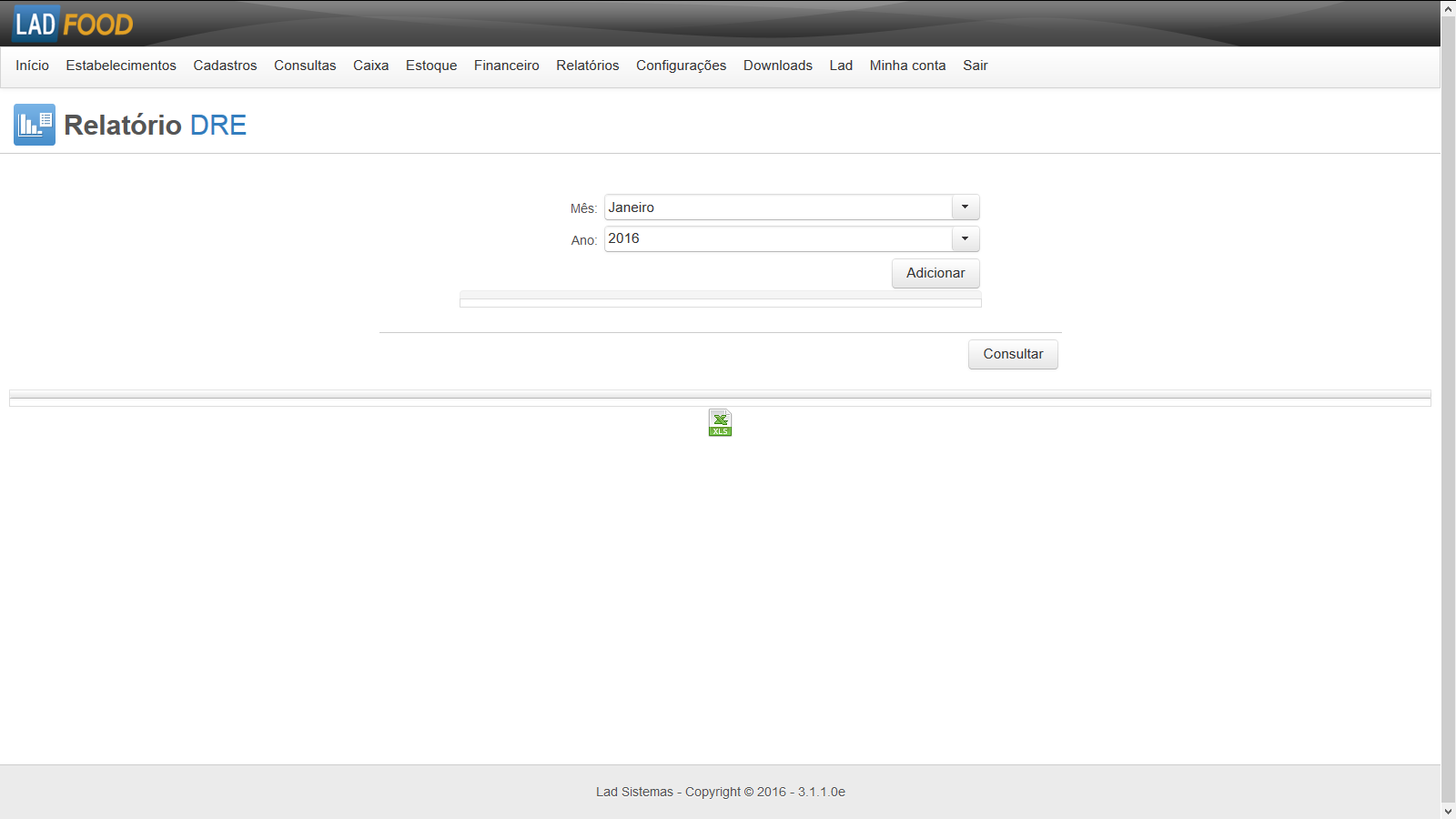
Task: Click the page scrollbar up arrow
Action: 1448,8
